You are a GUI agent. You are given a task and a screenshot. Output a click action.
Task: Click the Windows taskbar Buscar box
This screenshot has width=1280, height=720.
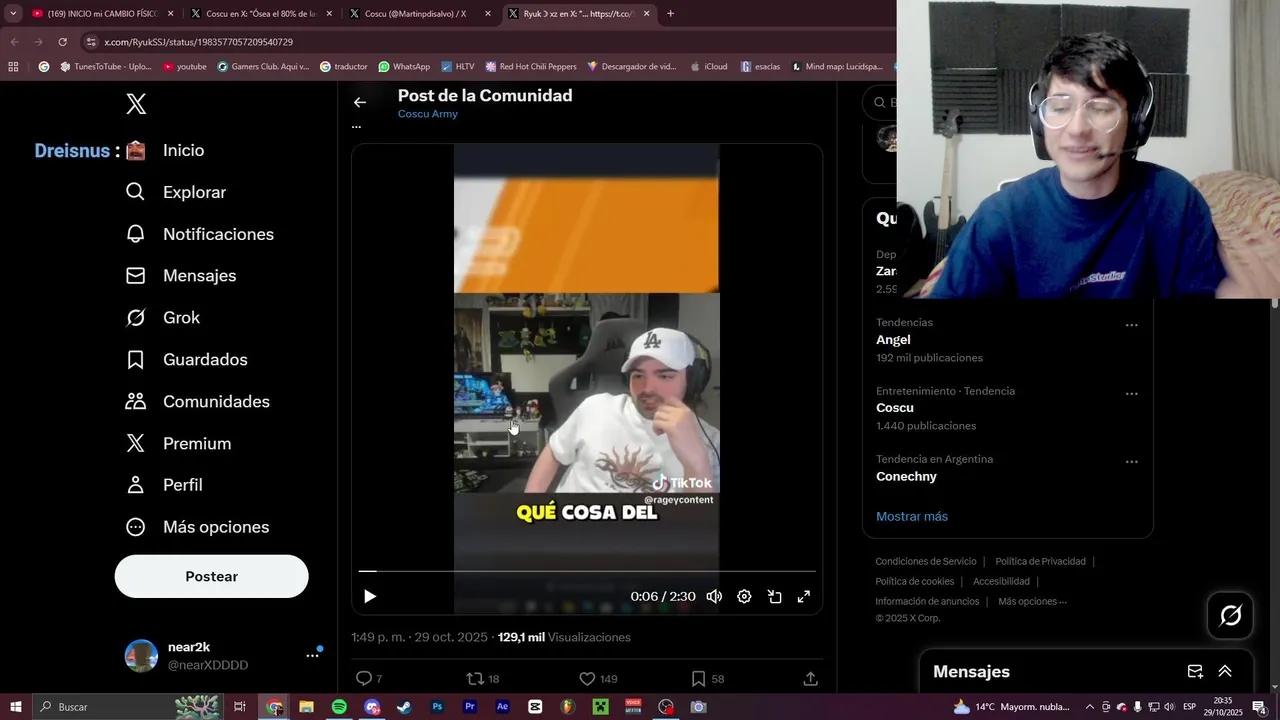(126, 707)
